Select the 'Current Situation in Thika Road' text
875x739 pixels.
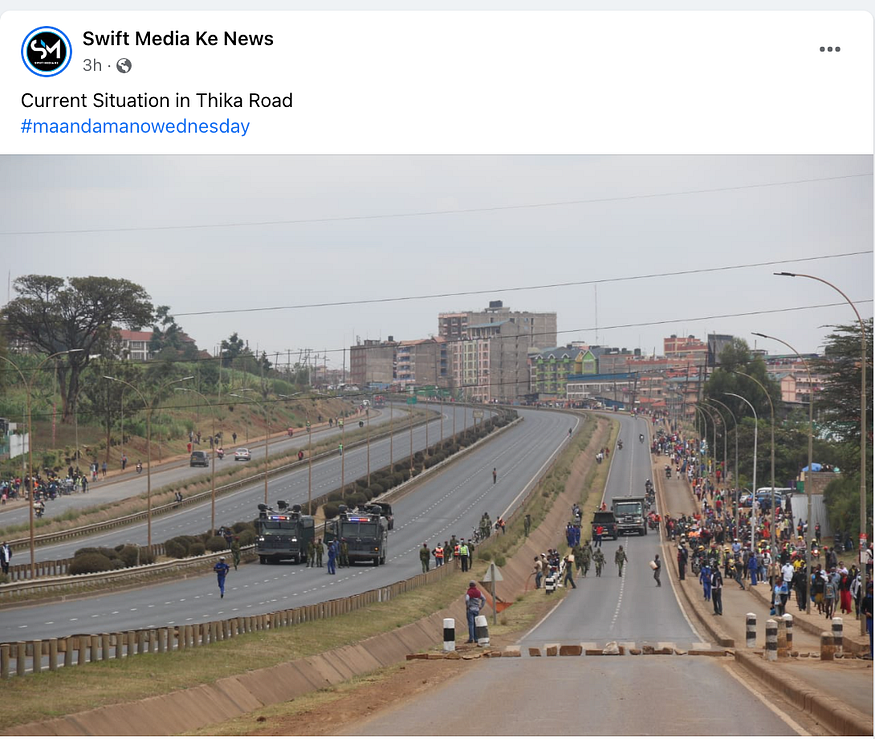tap(157, 100)
